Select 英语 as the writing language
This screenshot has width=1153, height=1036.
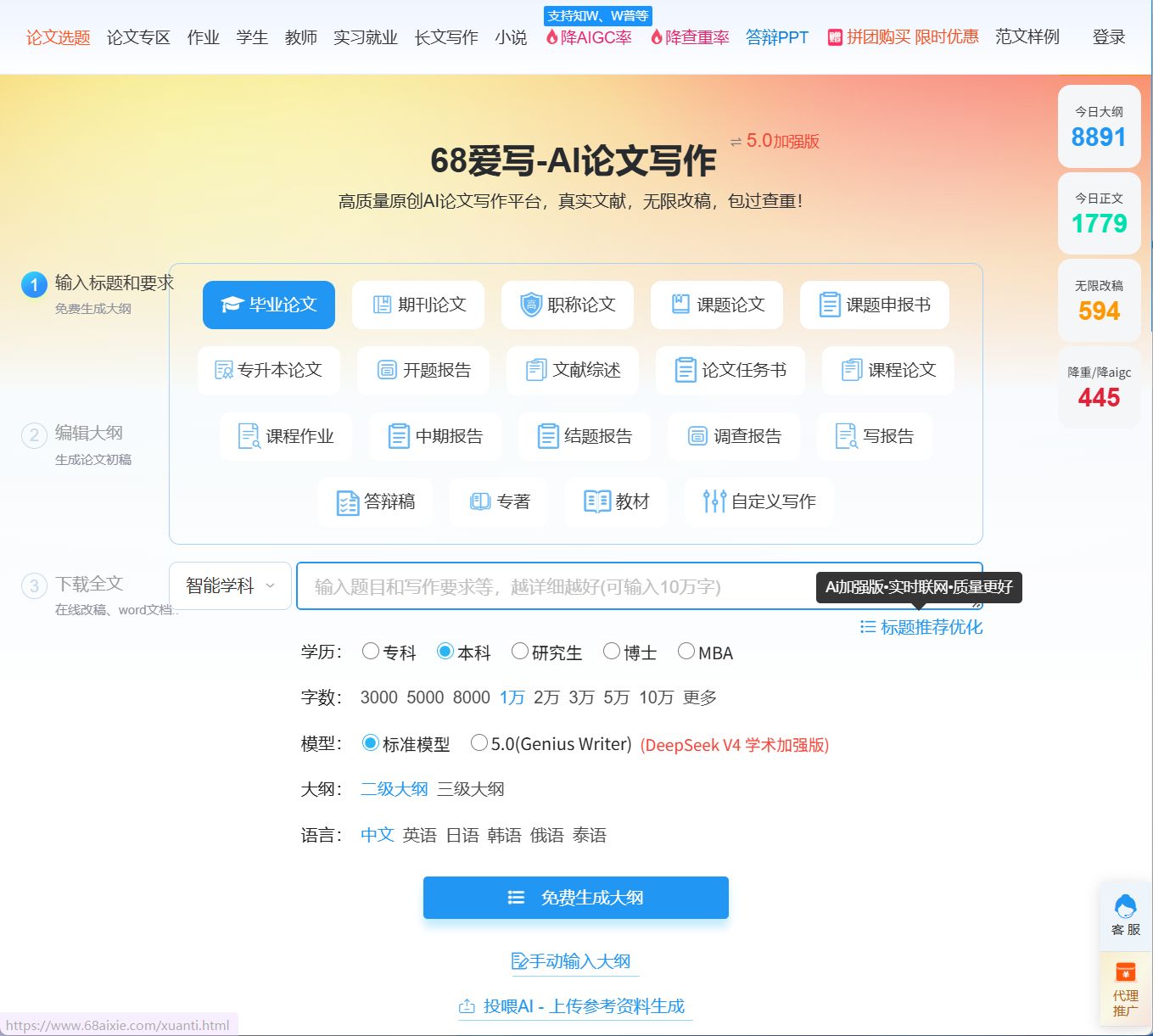point(420,835)
